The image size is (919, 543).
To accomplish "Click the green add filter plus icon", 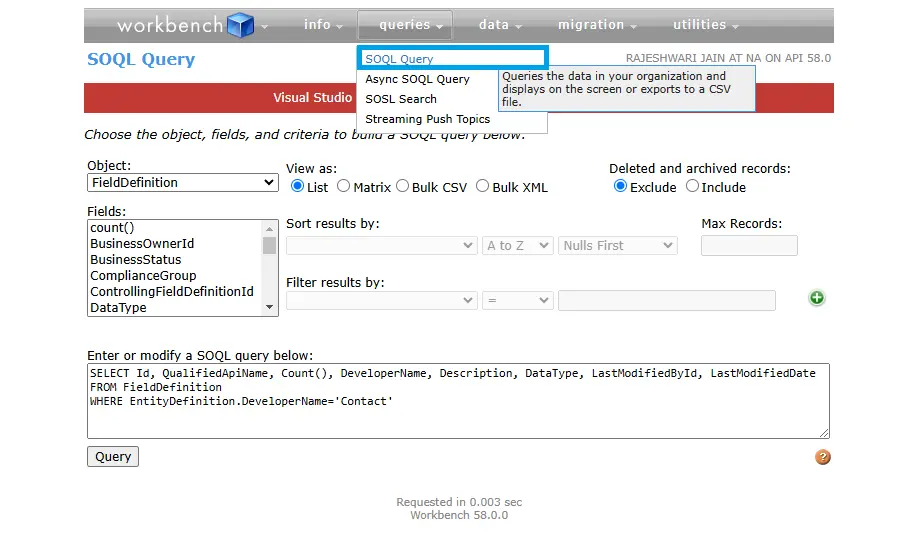I will coord(817,298).
